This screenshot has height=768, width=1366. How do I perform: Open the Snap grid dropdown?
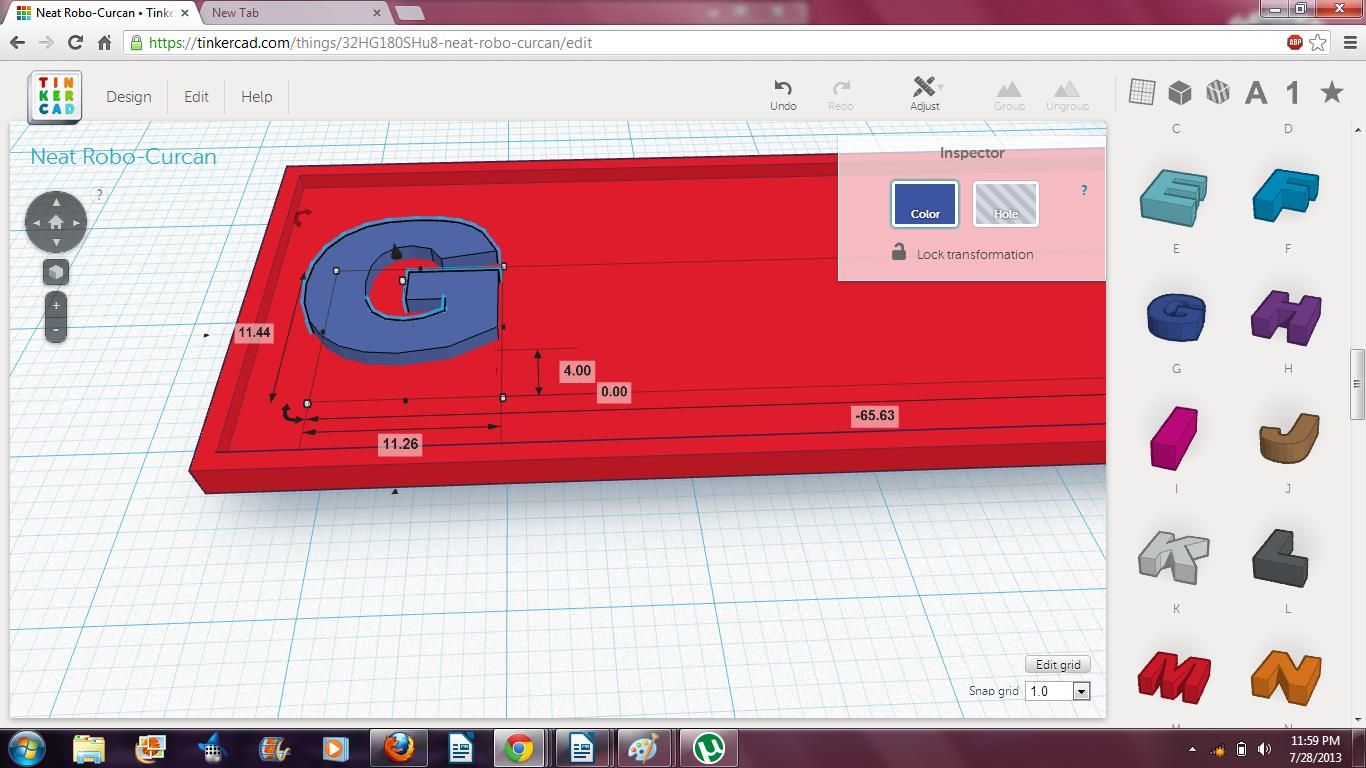[1080, 690]
